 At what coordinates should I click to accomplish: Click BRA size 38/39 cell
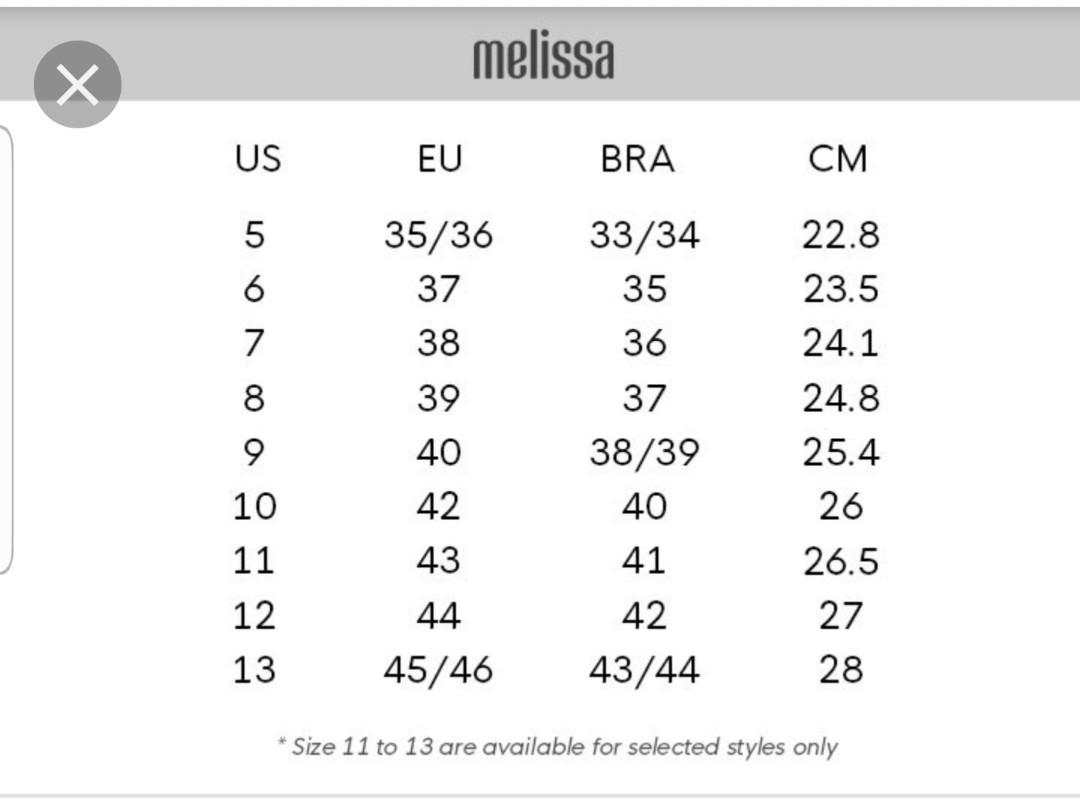[644, 452]
